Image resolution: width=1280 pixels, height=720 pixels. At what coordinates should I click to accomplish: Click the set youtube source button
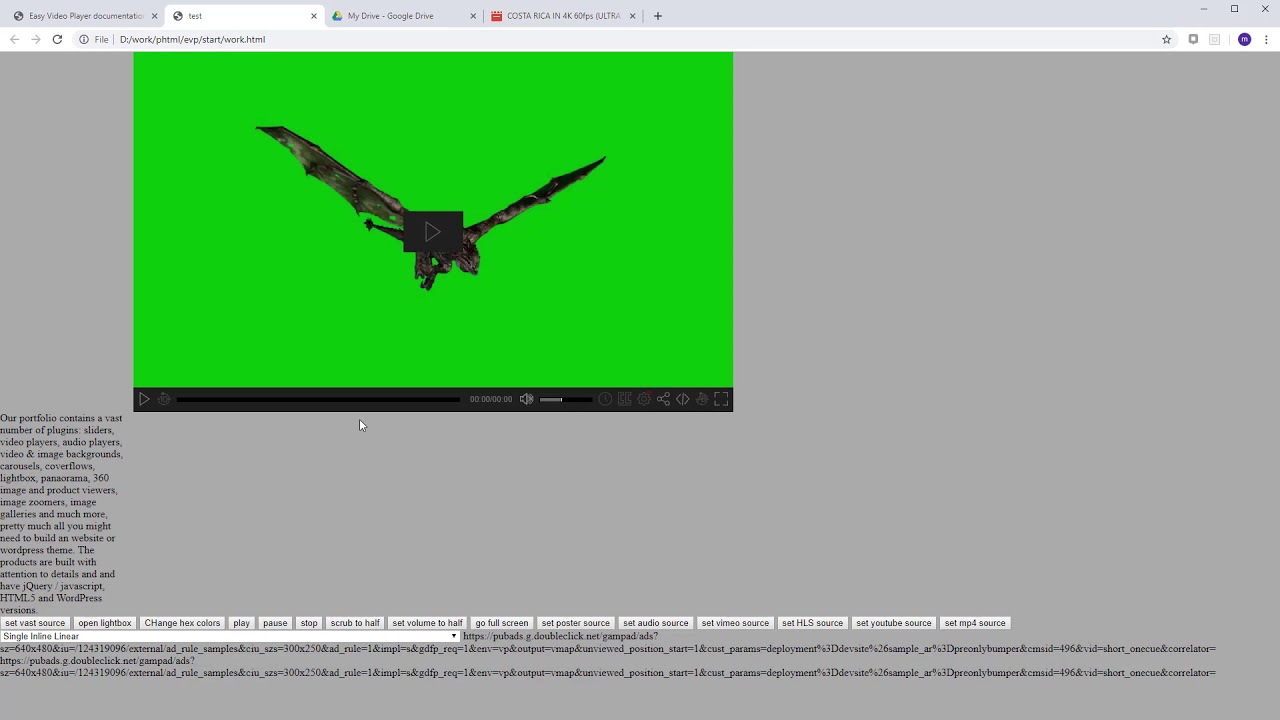pyautogui.click(x=894, y=623)
